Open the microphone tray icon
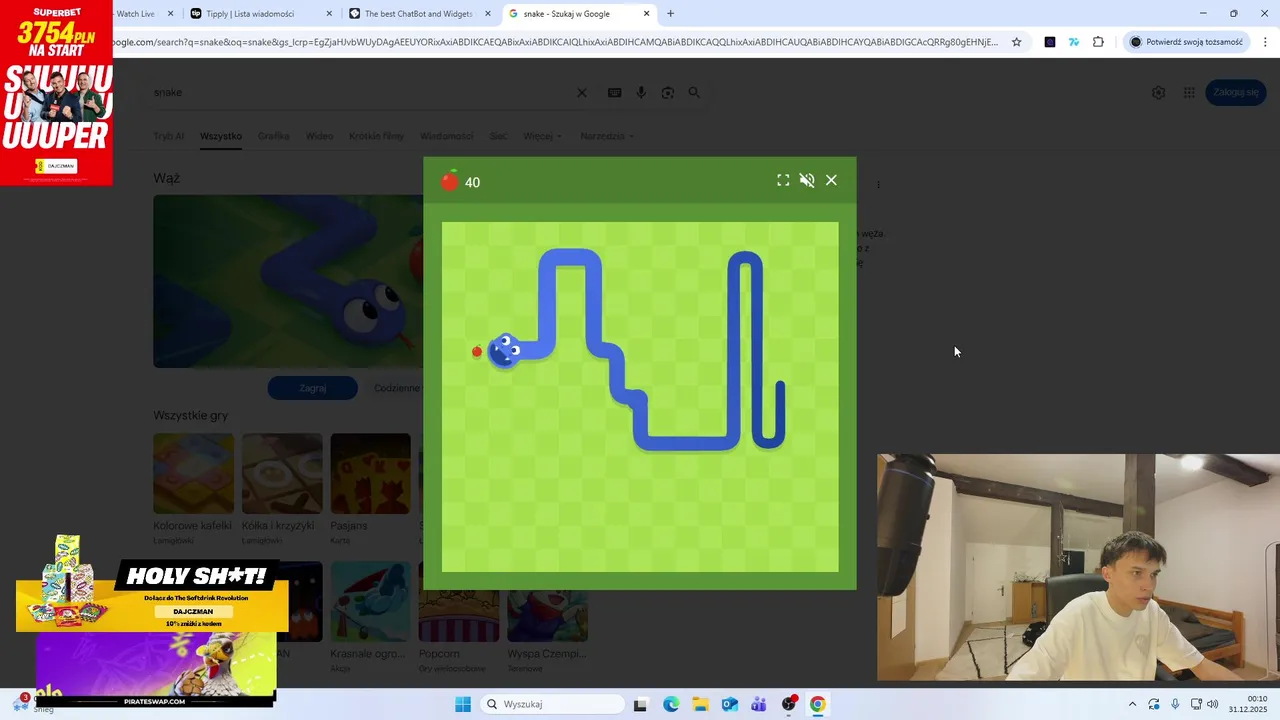1280x720 pixels. point(1175,704)
